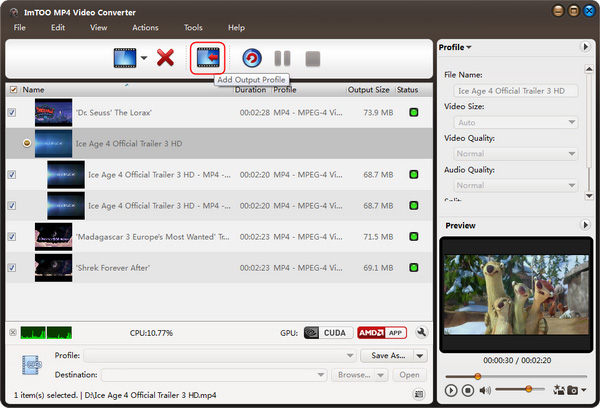The width and height of the screenshot is (600, 408).
Task: Click the clip-effects icon left of the camera
Action: point(558,390)
